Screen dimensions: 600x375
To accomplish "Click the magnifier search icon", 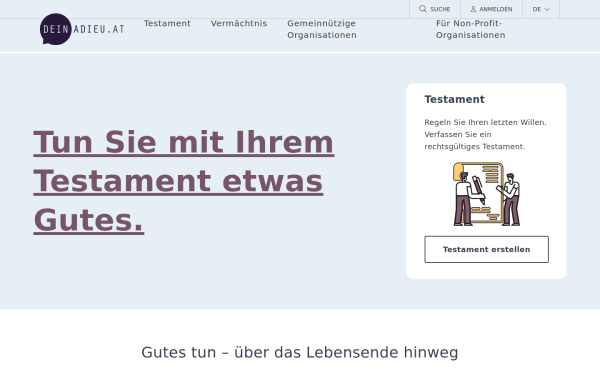I will click(422, 9).
